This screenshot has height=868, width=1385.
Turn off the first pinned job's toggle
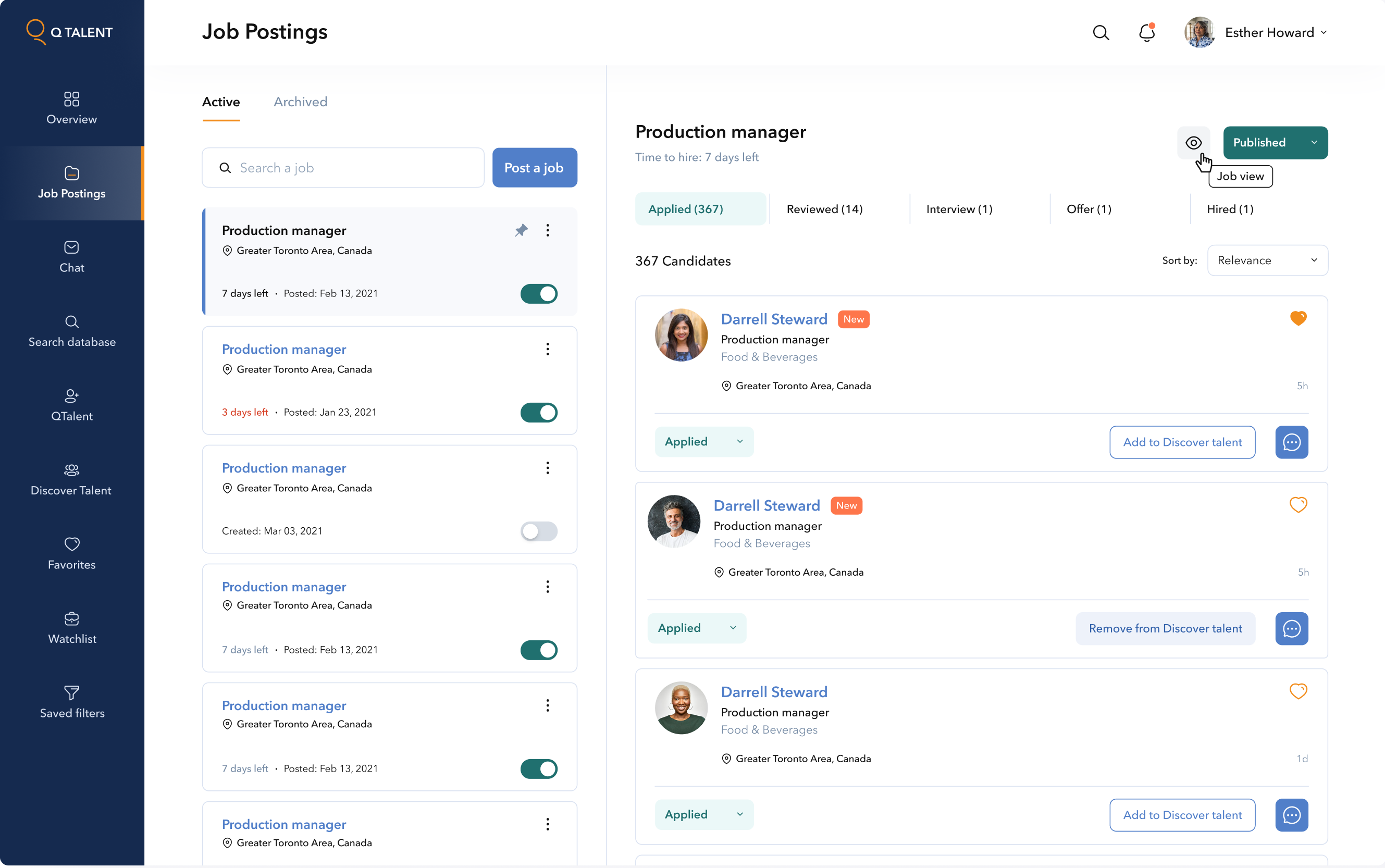pos(538,293)
